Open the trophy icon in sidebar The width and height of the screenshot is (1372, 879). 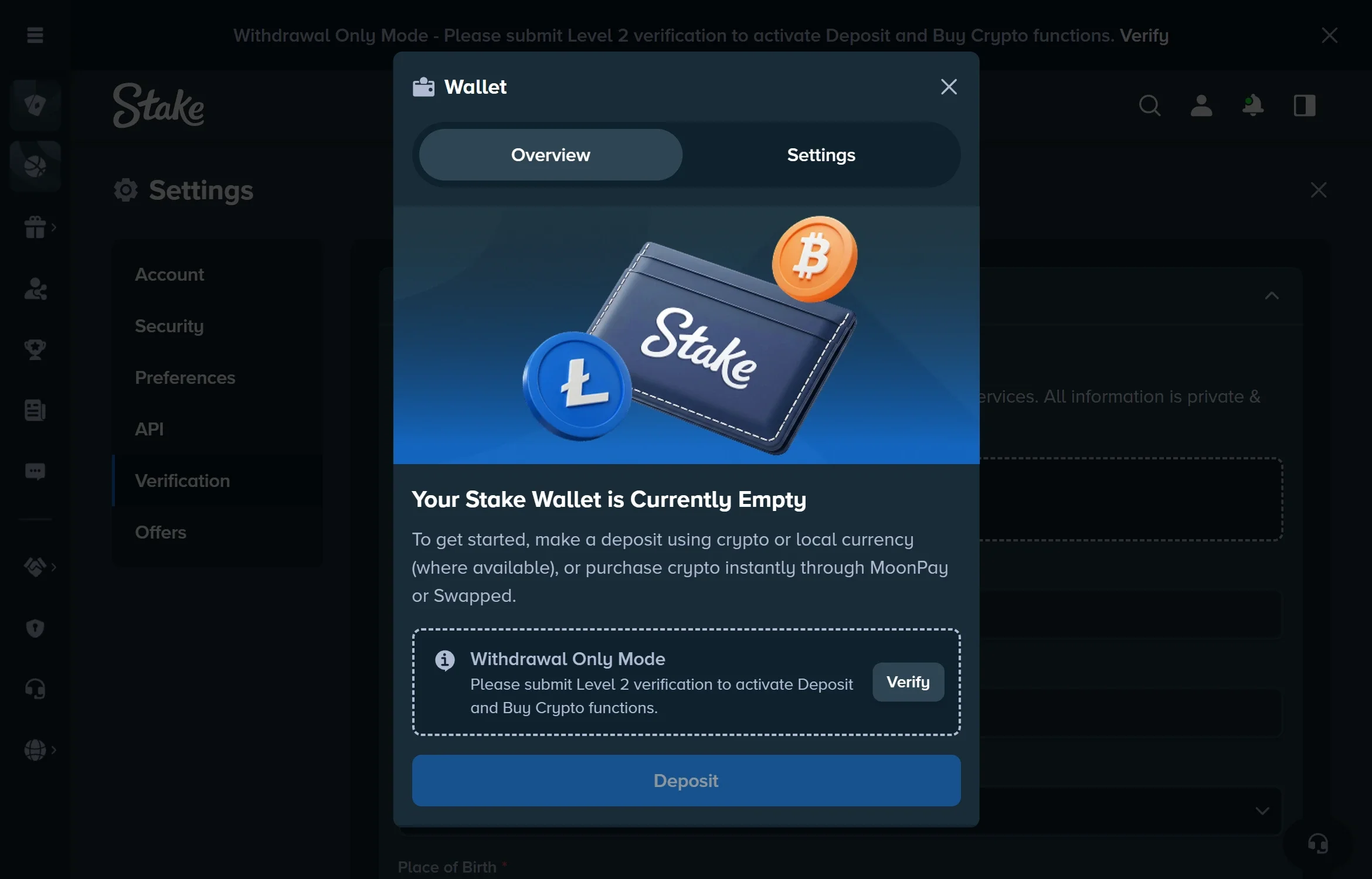[x=35, y=349]
